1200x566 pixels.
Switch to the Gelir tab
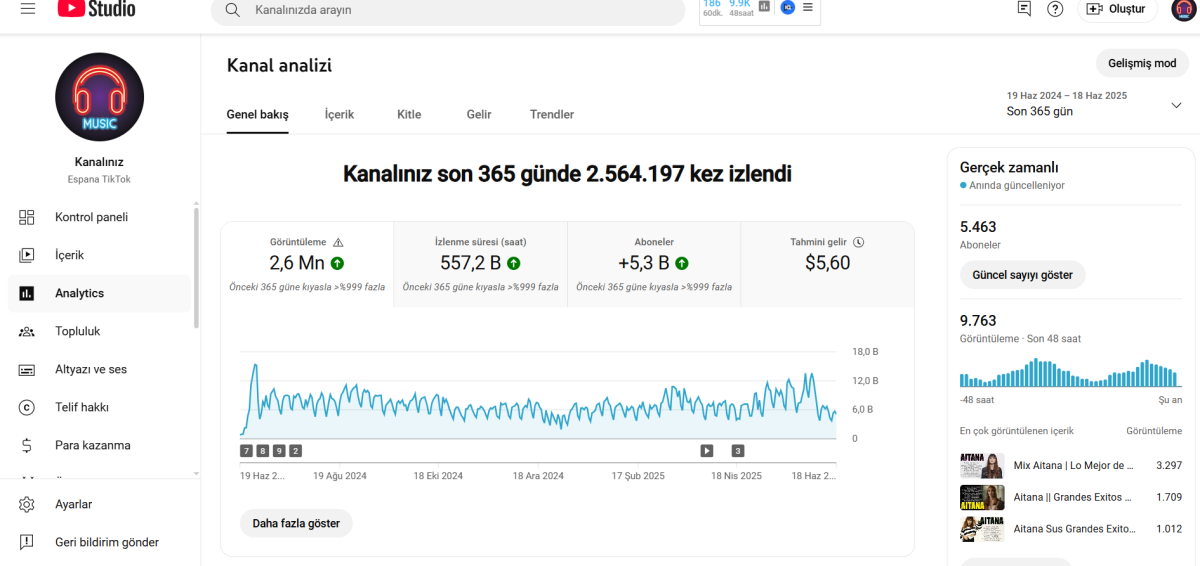pyautogui.click(x=479, y=114)
